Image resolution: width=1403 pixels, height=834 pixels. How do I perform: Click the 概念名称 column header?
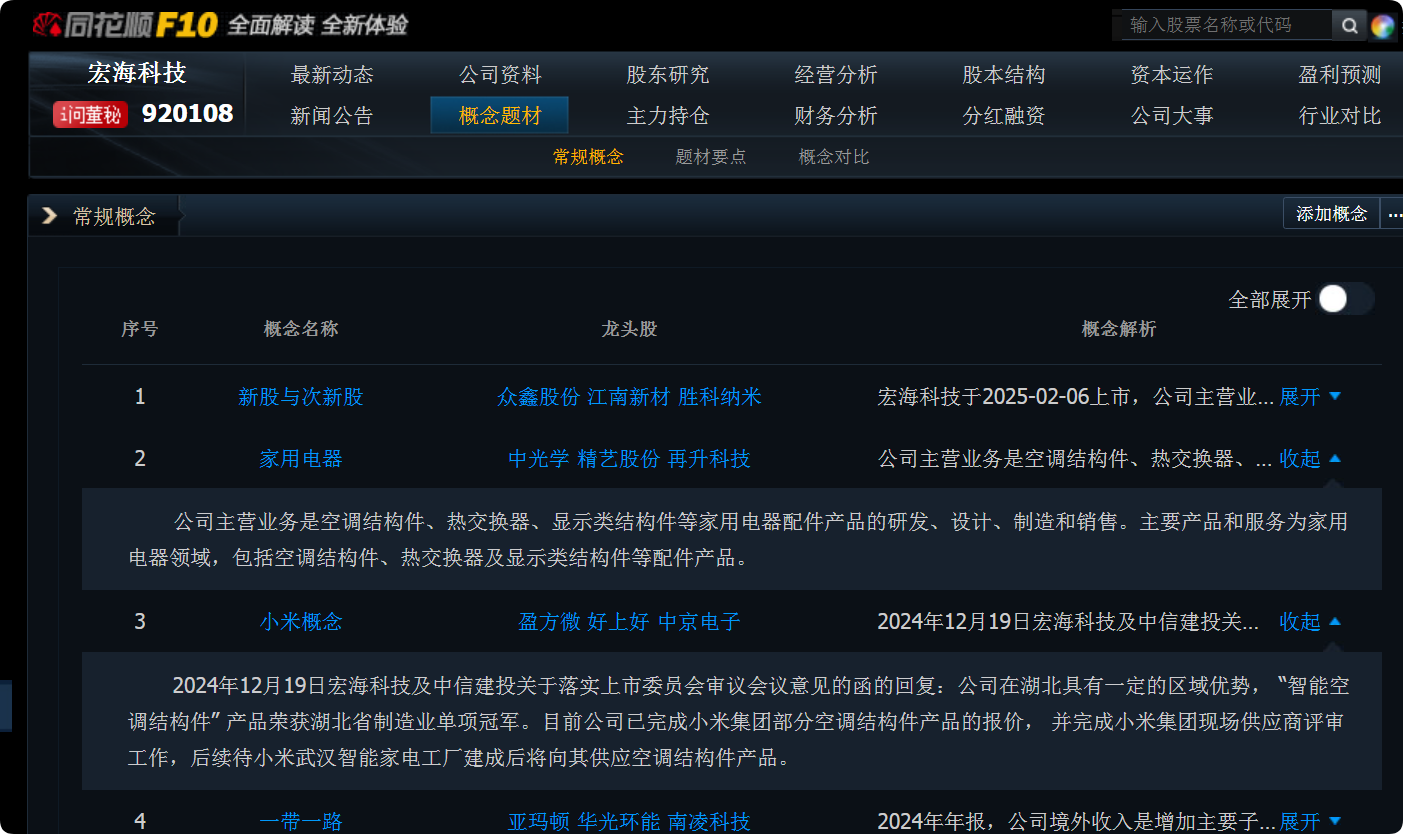coord(301,329)
